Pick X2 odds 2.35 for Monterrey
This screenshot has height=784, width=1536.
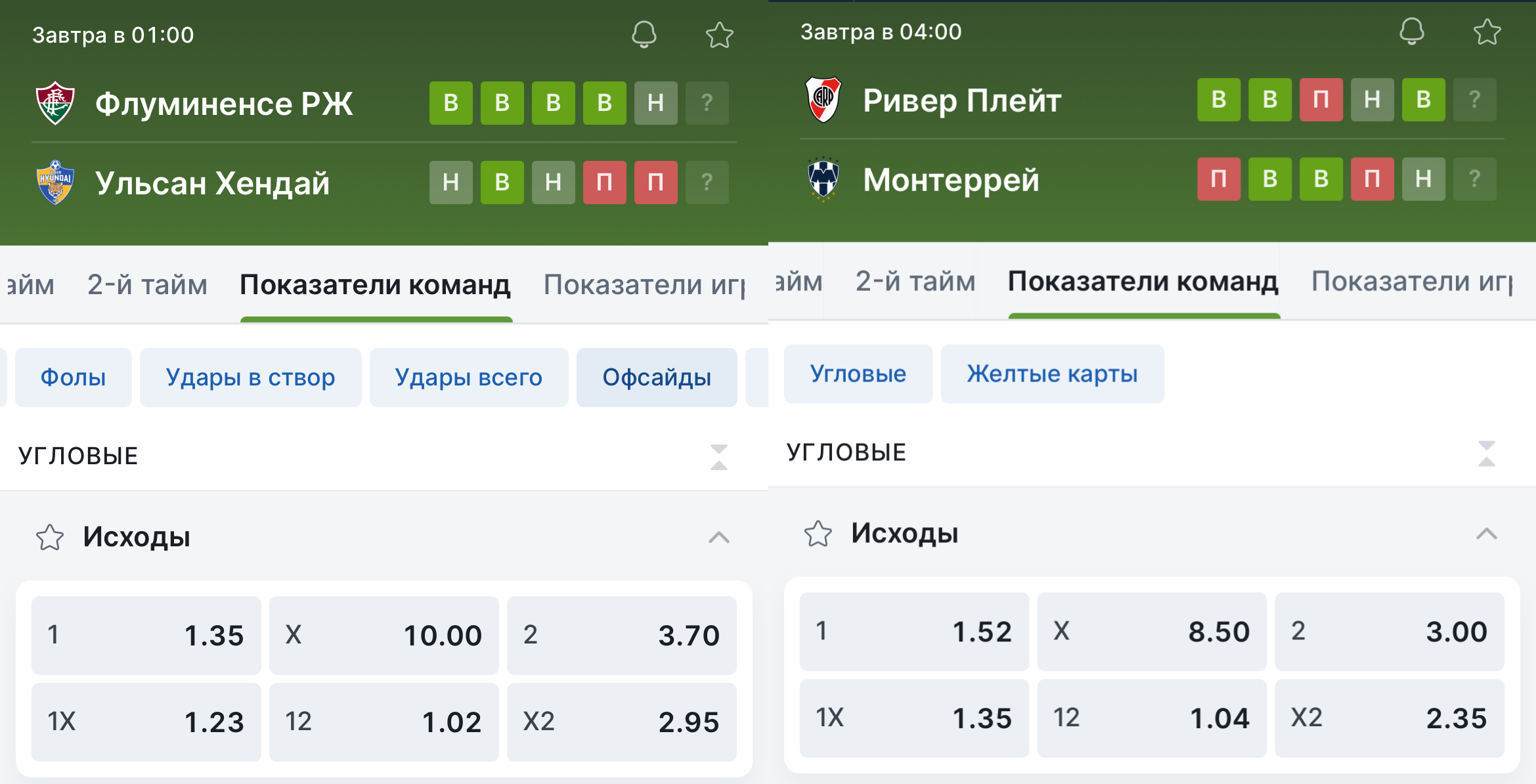pos(1390,718)
